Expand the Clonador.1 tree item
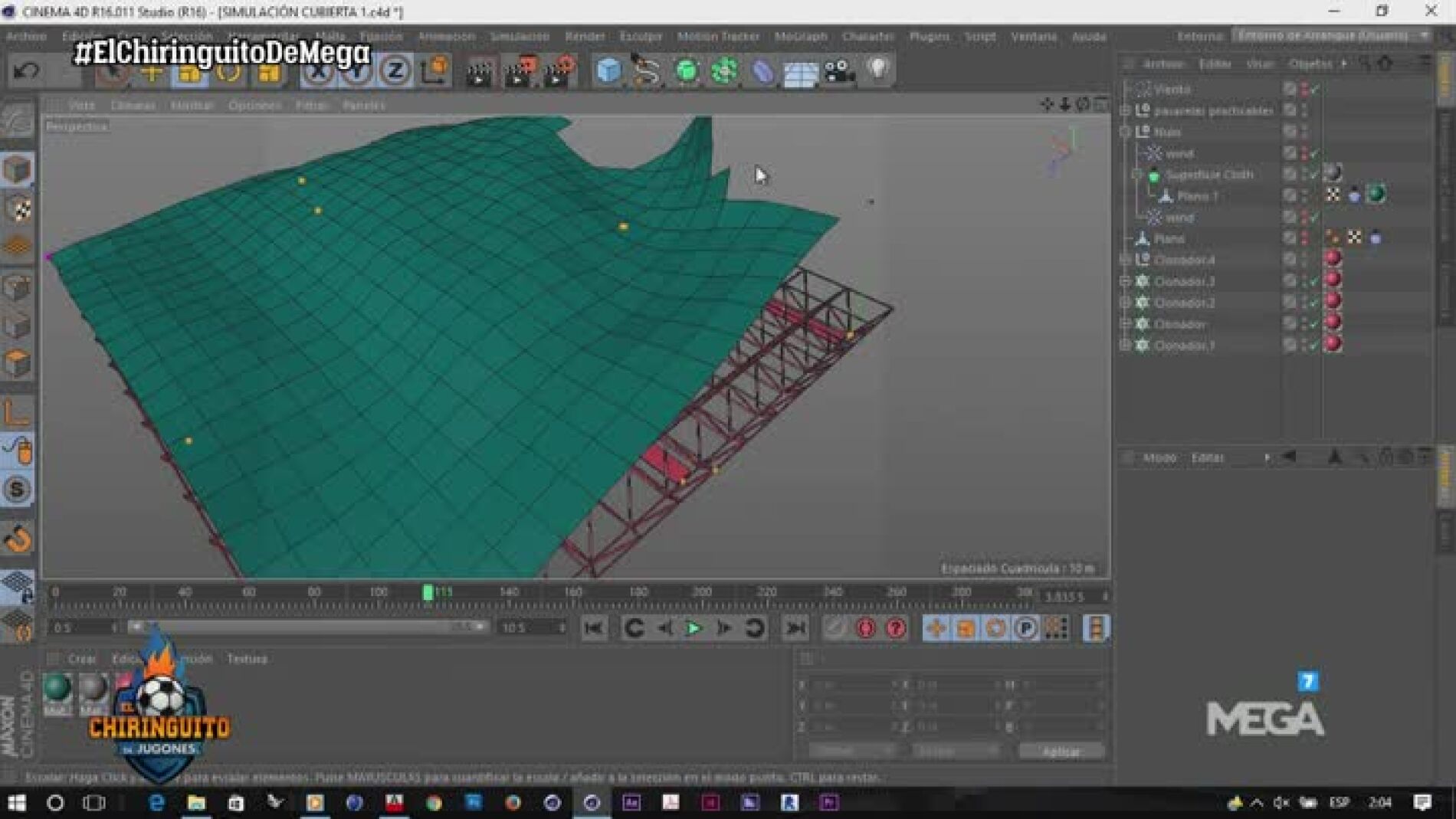Image resolution: width=1456 pixels, height=819 pixels. pyautogui.click(x=1125, y=346)
